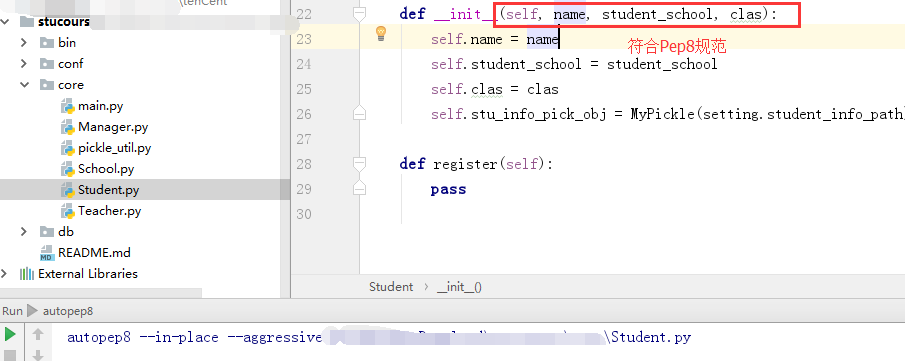This screenshot has height=361, width=905.
Task: Open main.py Python file icon
Action: pyautogui.click(x=68, y=106)
